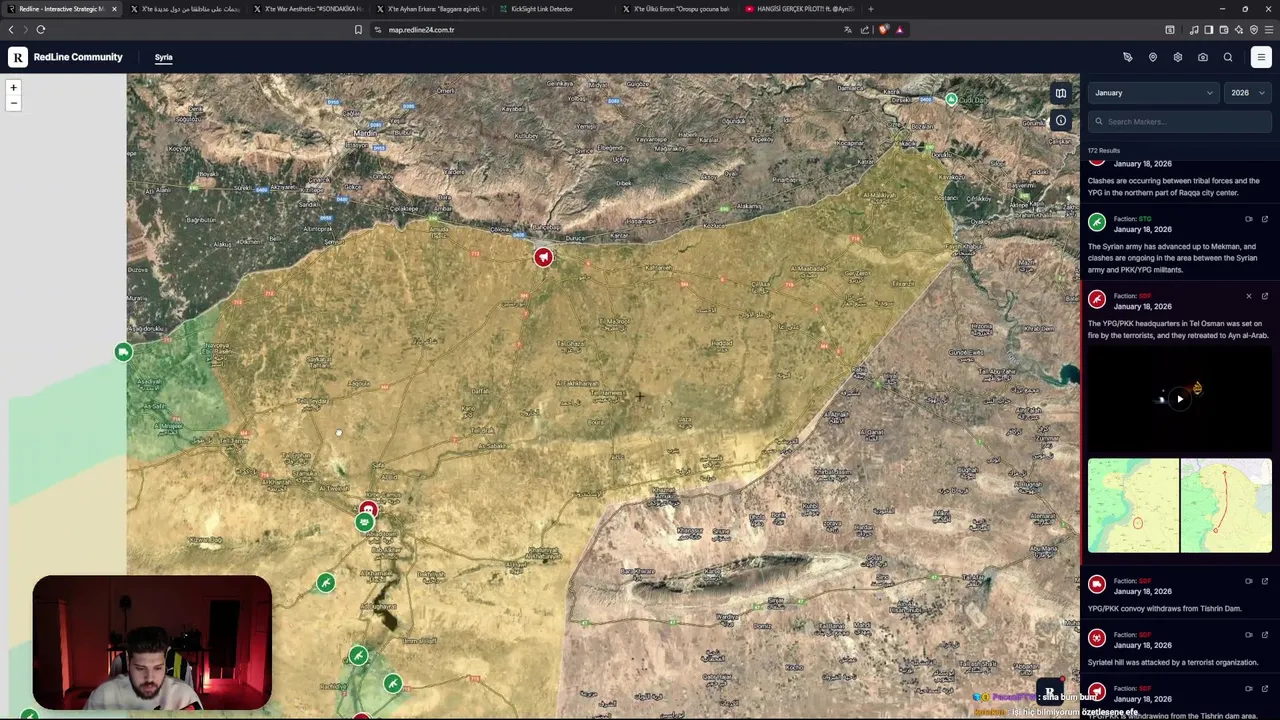
Task: Expand media for Syrian army Mekman entry
Action: pos(1248,219)
